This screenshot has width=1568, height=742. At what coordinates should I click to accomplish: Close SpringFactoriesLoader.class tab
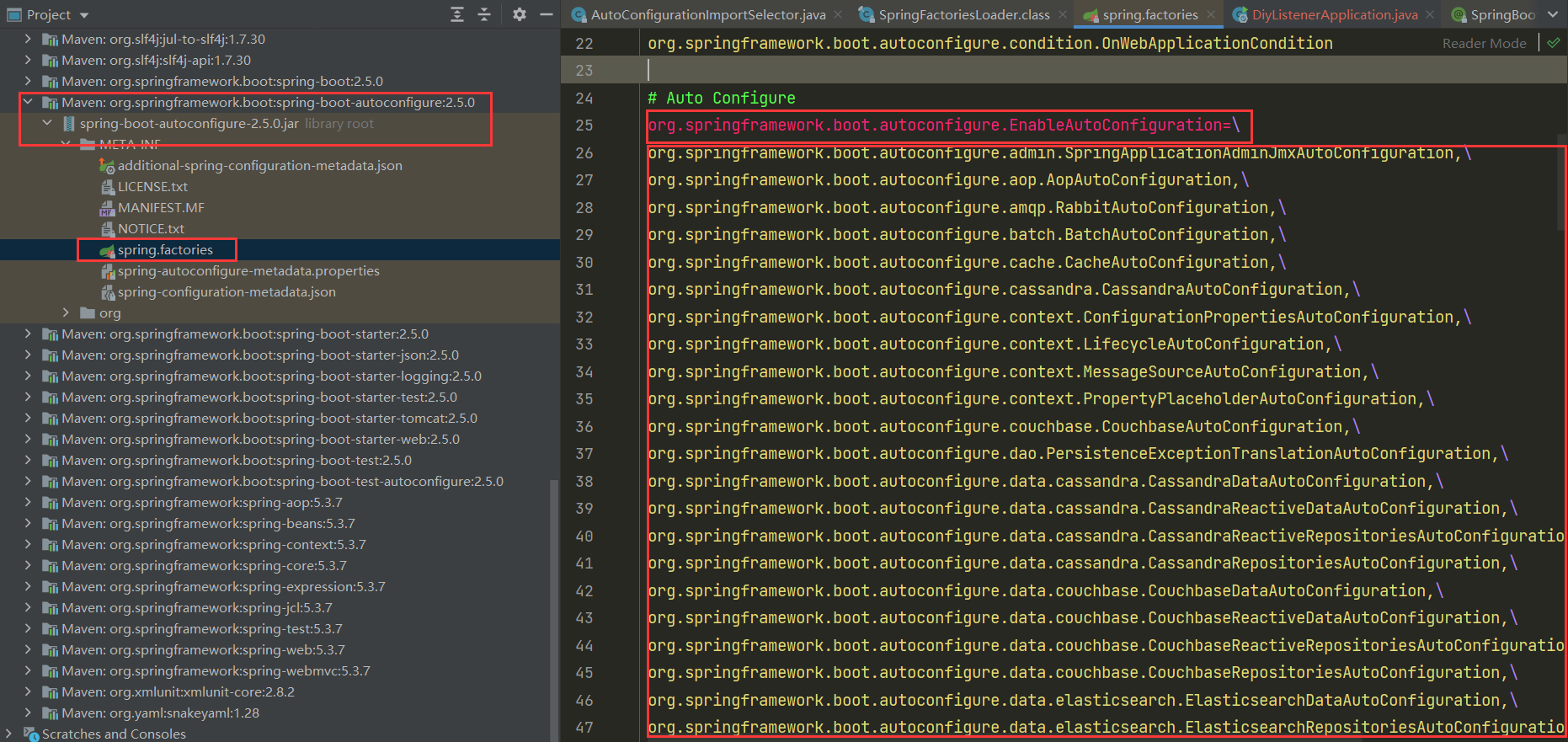click(1063, 14)
